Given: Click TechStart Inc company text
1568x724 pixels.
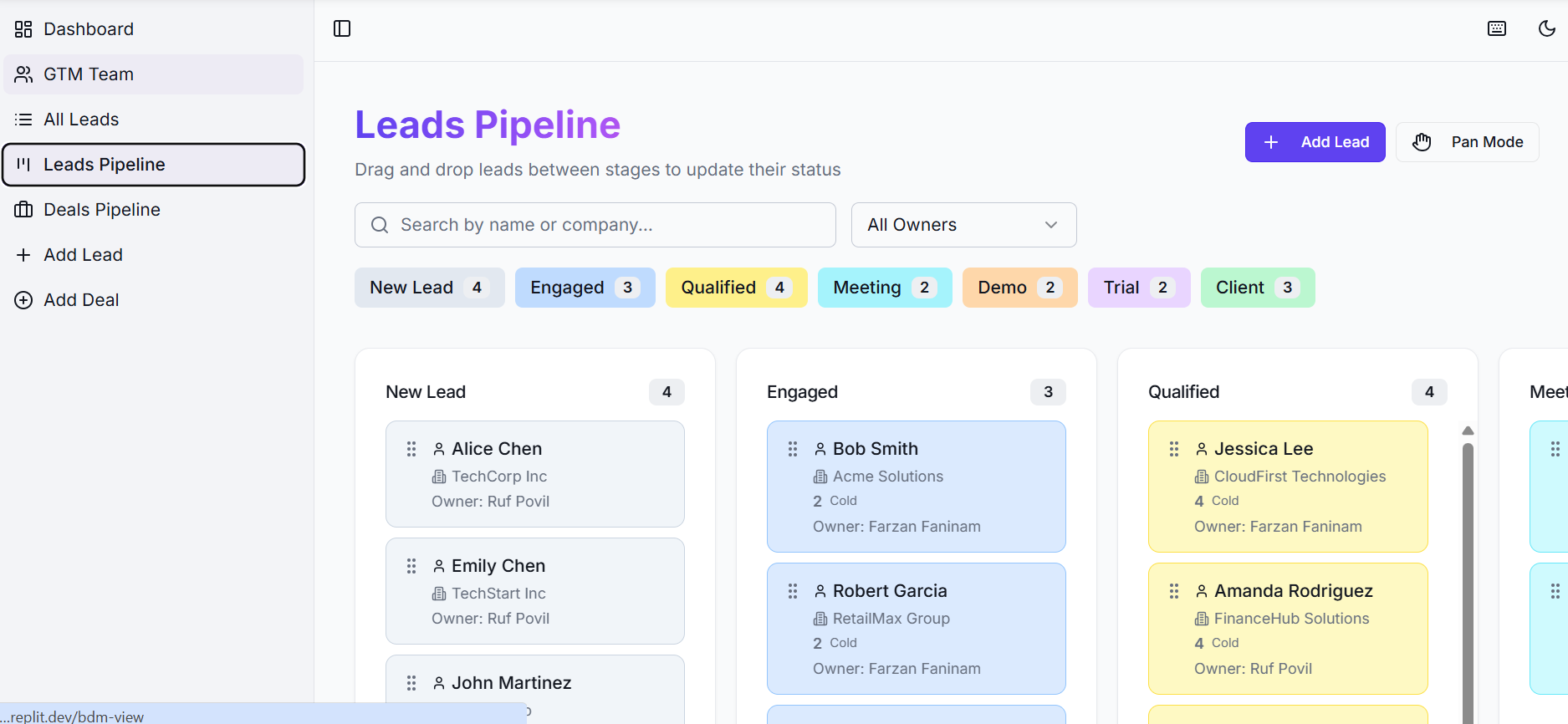Looking at the screenshot, I should tap(498, 594).
